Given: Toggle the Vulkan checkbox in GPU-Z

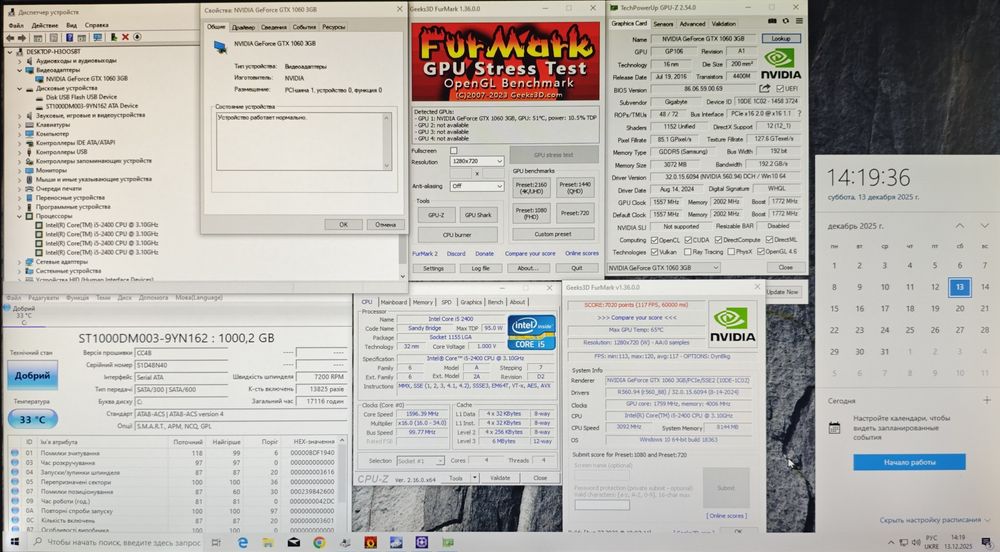Looking at the screenshot, I should point(654,252).
